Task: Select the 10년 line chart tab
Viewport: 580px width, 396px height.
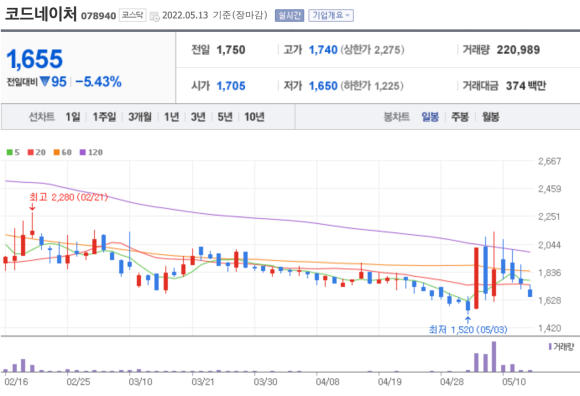Action: 254,117
